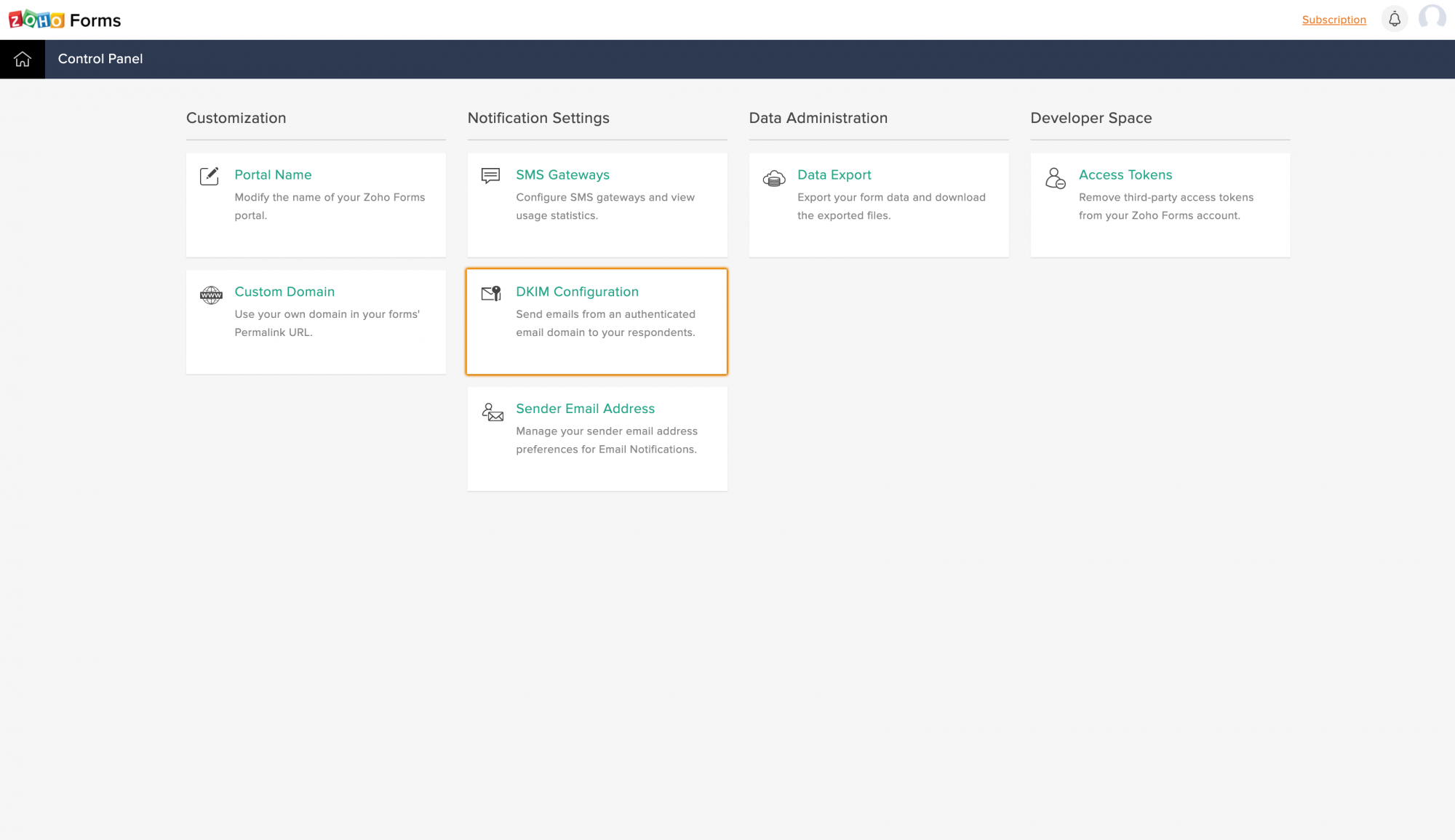Click the Sender Email Address person-mail icon

pyautogui.click(x=493, y=412)
